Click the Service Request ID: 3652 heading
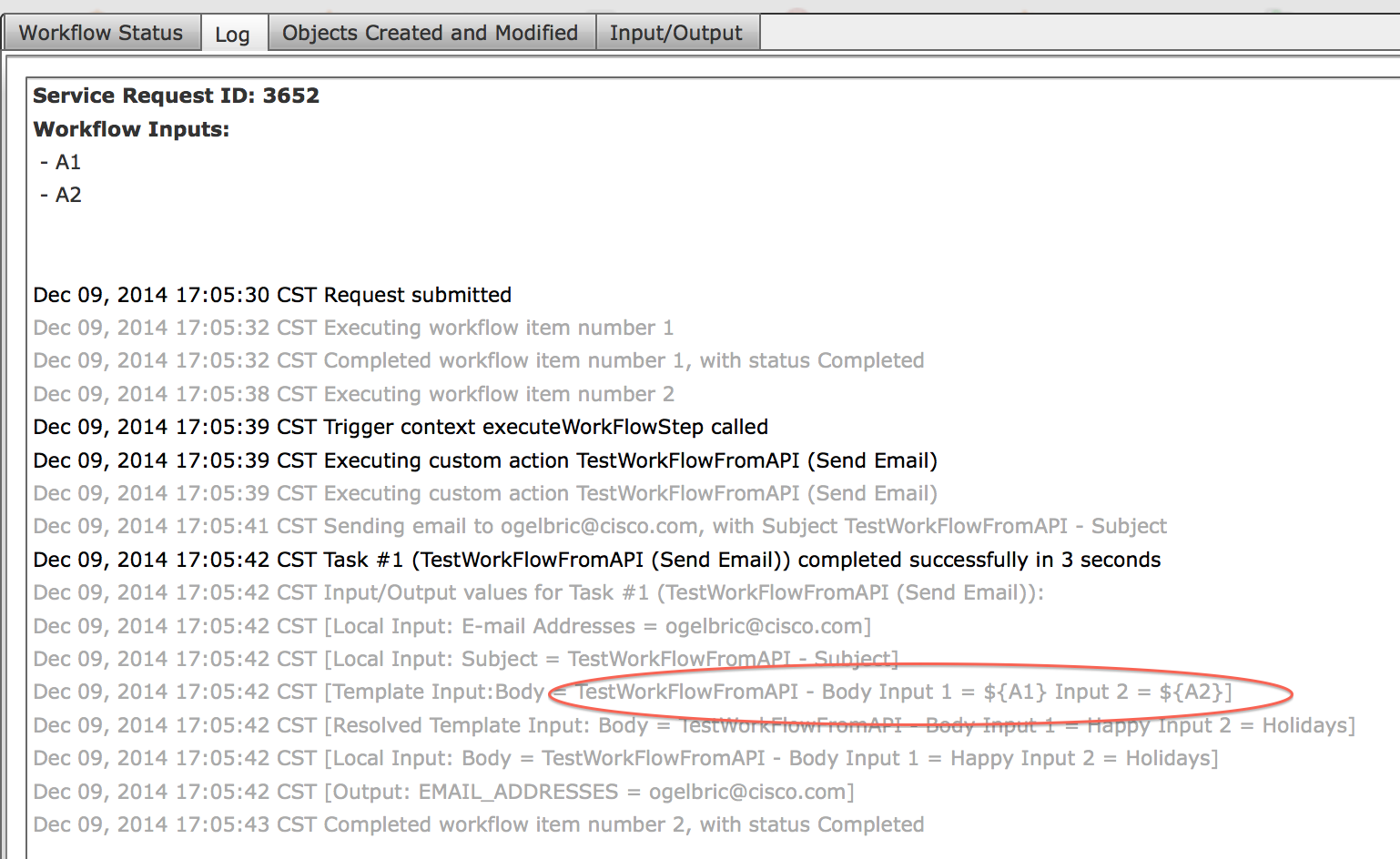The image size is (1400, 859). point(177,96)
